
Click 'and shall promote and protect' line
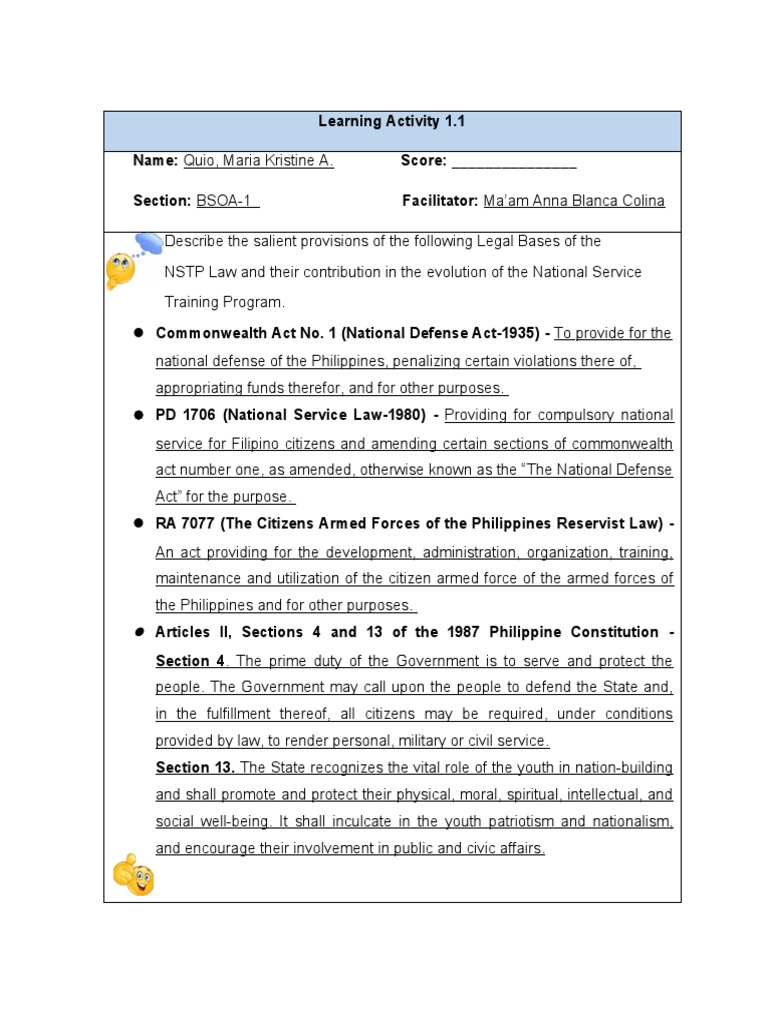pyautogui.click(x=414, y=794)
